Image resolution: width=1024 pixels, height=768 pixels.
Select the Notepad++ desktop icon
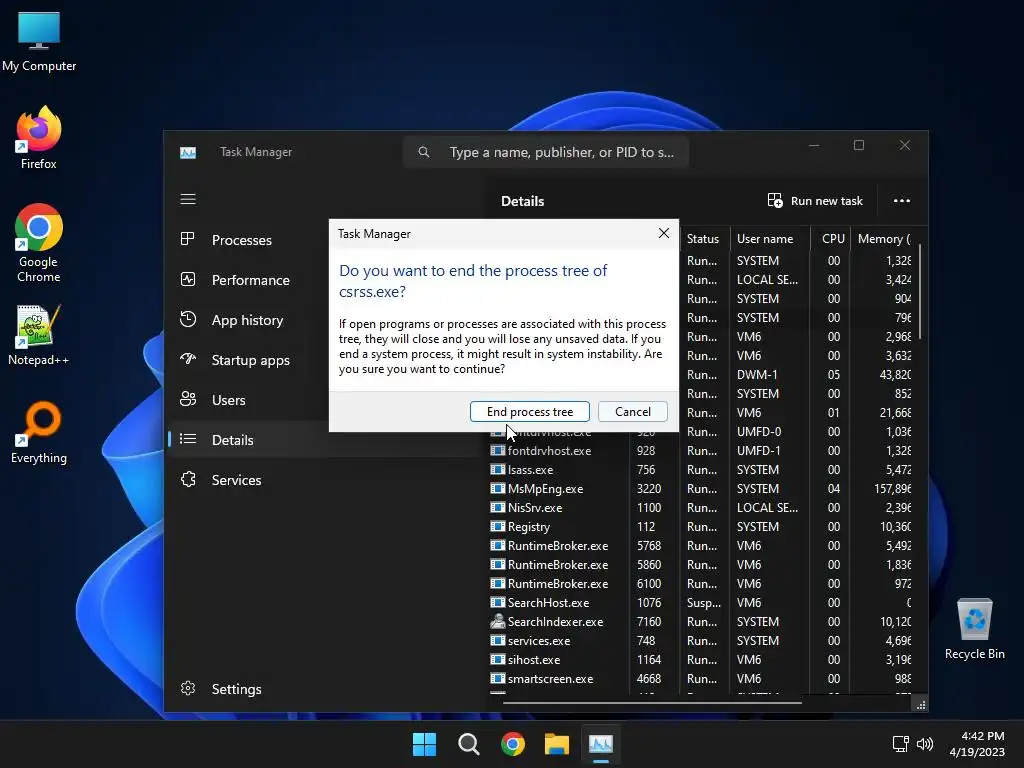click(39, 334)
